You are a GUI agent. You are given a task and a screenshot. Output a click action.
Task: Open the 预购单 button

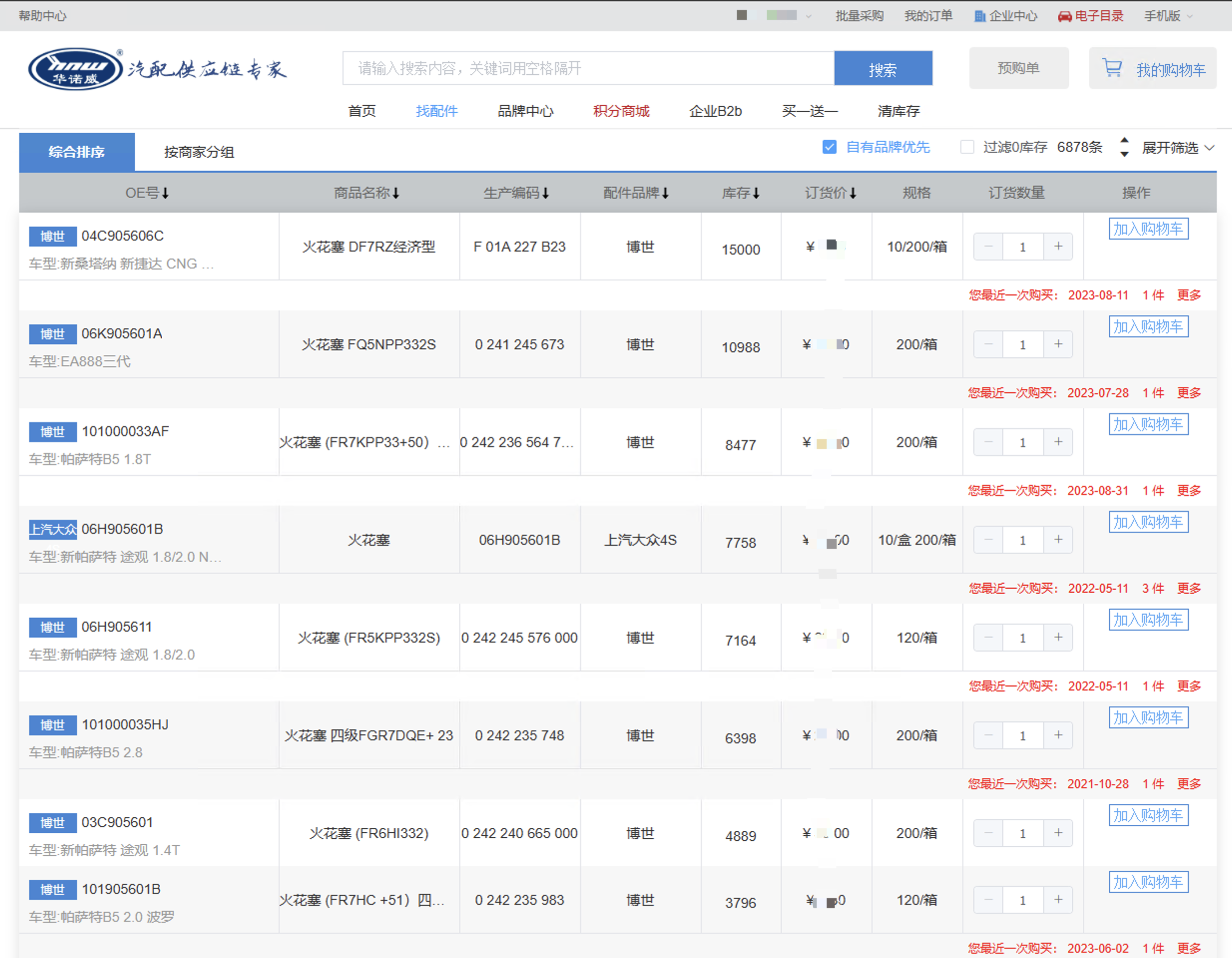1018,68
